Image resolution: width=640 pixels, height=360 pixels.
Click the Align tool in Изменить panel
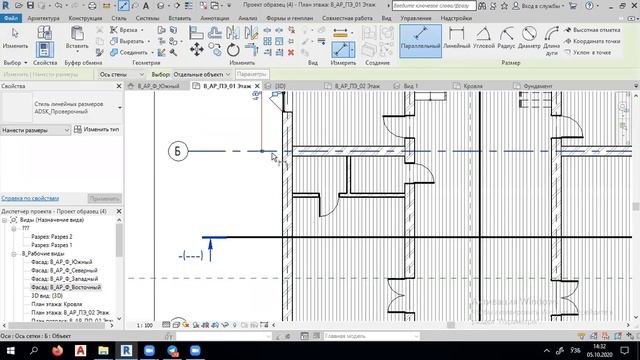pyautogui.click(x=196, y=33)
